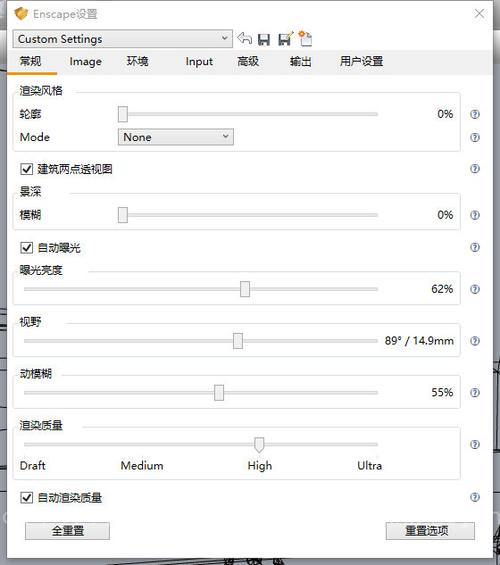500x565 pixels.
Task: Disable the 自动渲染质量 checkbox
Action: [x=27, y=498]
